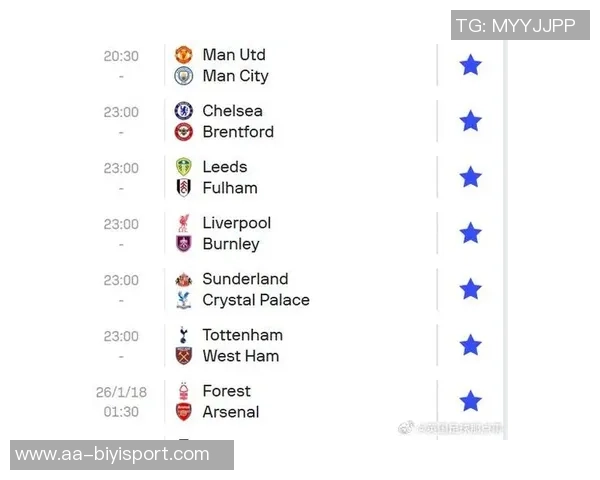Click the www.aa-biyisport.com watermark link
Image resolution: width=600 pixels, height=480 pixels.
coord(113,455)
